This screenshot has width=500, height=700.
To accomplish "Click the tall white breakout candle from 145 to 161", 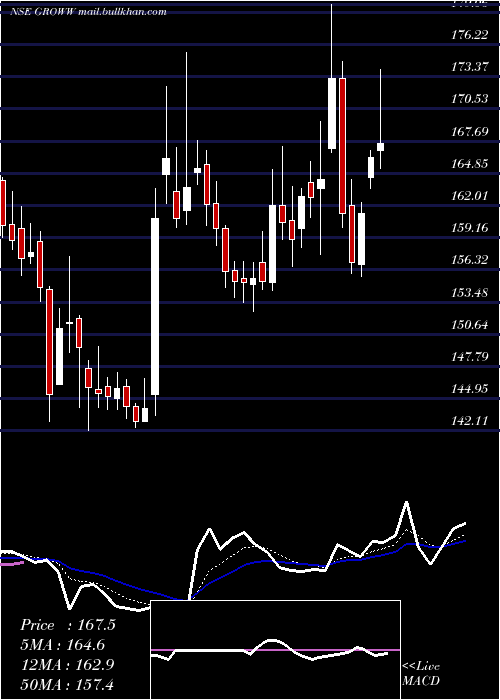I will [x=155, y=306].
